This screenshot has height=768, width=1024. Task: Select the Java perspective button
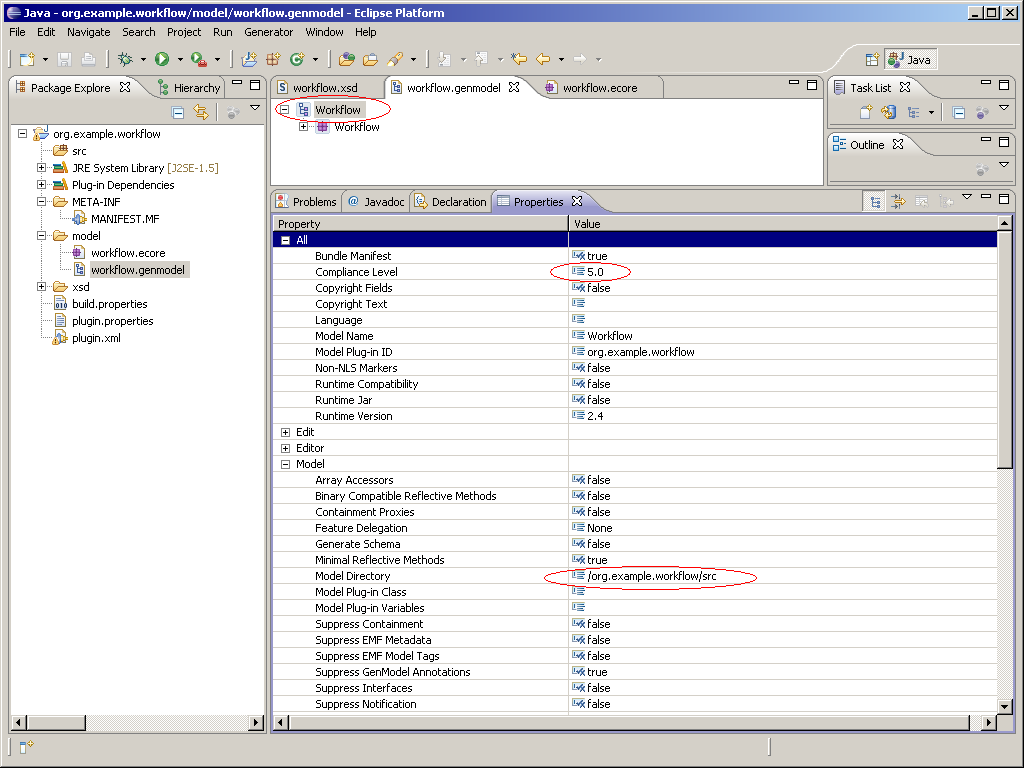[x=909, y=60]
